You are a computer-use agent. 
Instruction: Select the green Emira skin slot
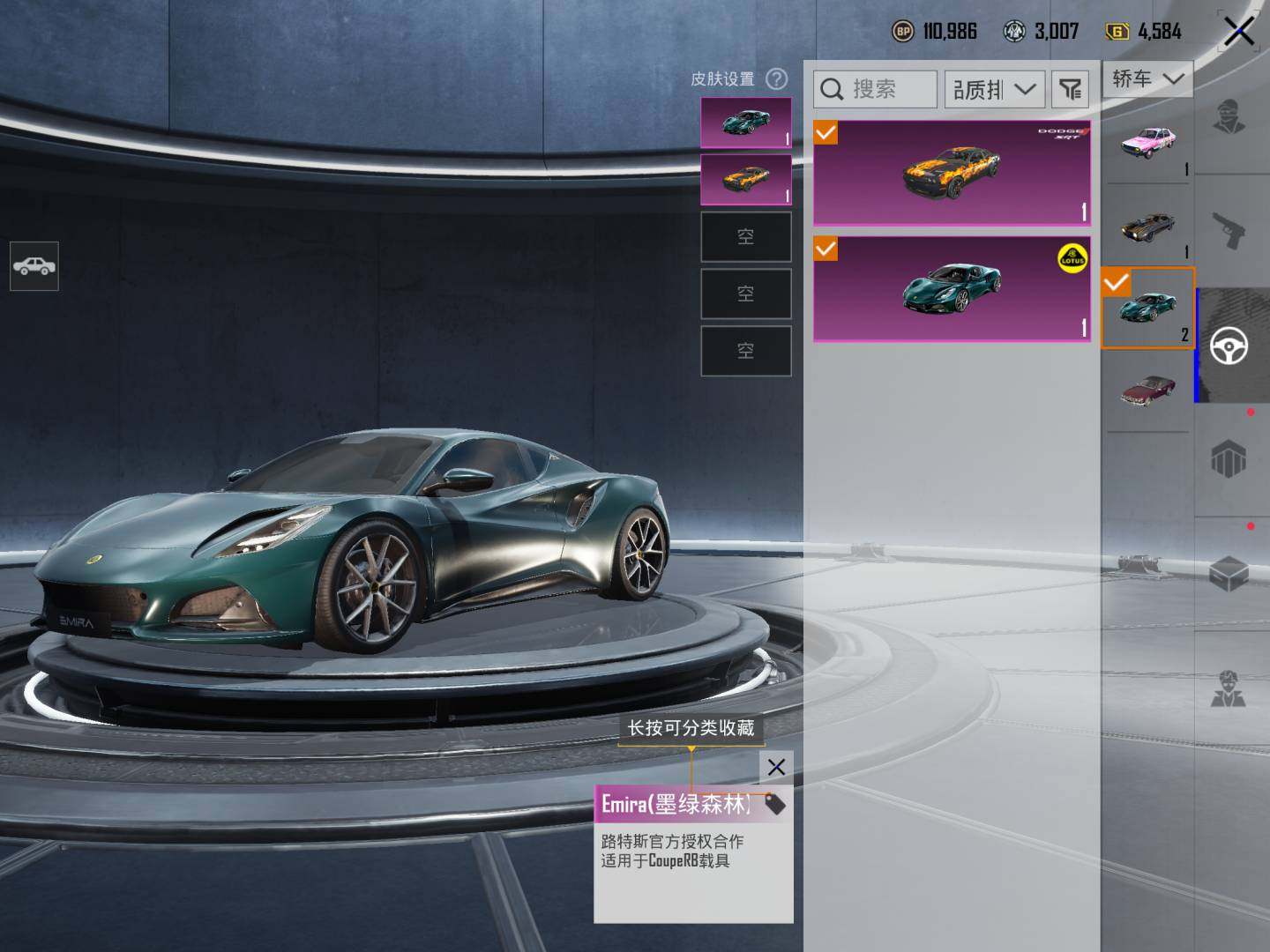click(746, 123)
